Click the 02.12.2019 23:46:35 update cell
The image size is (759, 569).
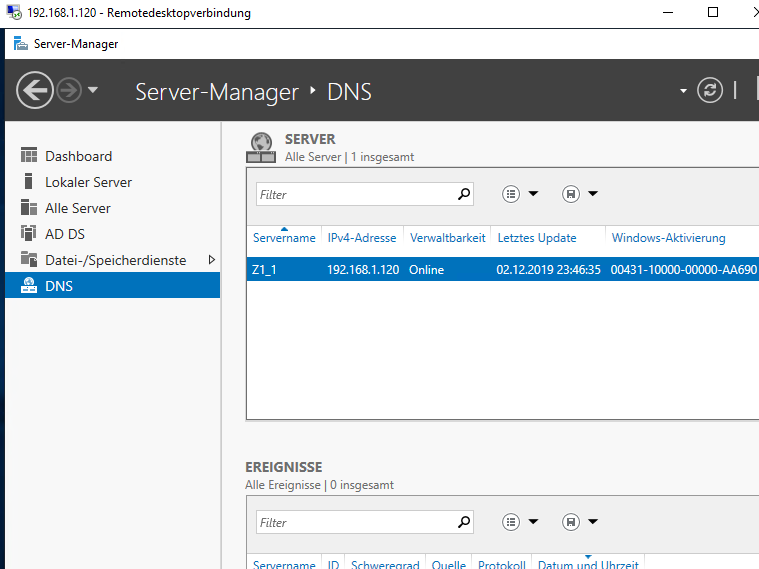[x=548, y=269]
